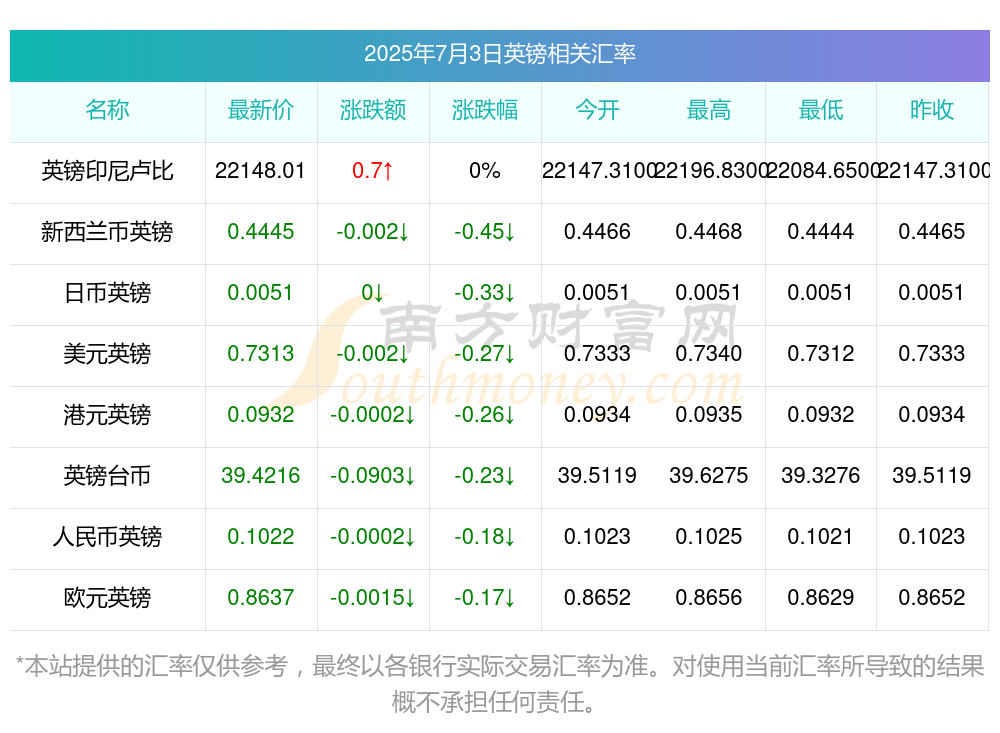Click the high value 22196.8300
1000x733 pixels.
710,170
